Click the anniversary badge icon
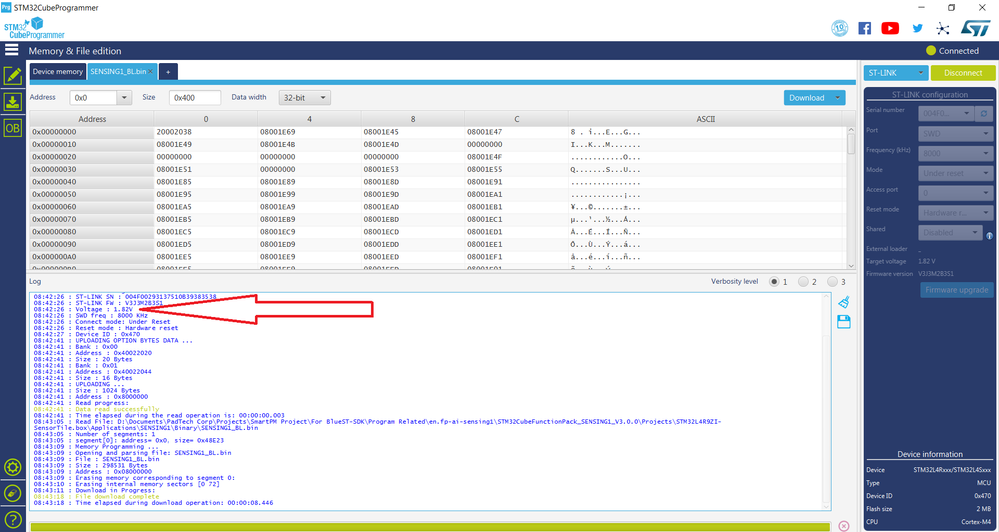Image resolution: width=999 pixels, height=532 pixels. (x=840, y=28)
